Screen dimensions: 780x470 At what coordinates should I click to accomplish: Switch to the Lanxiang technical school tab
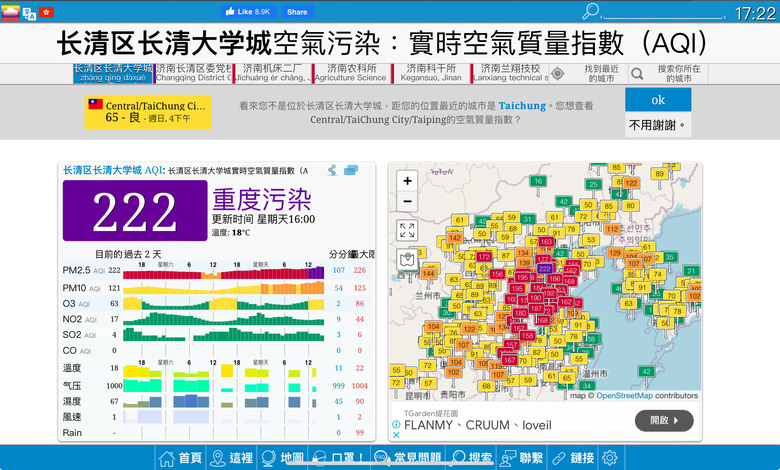[x=510, y=73]
